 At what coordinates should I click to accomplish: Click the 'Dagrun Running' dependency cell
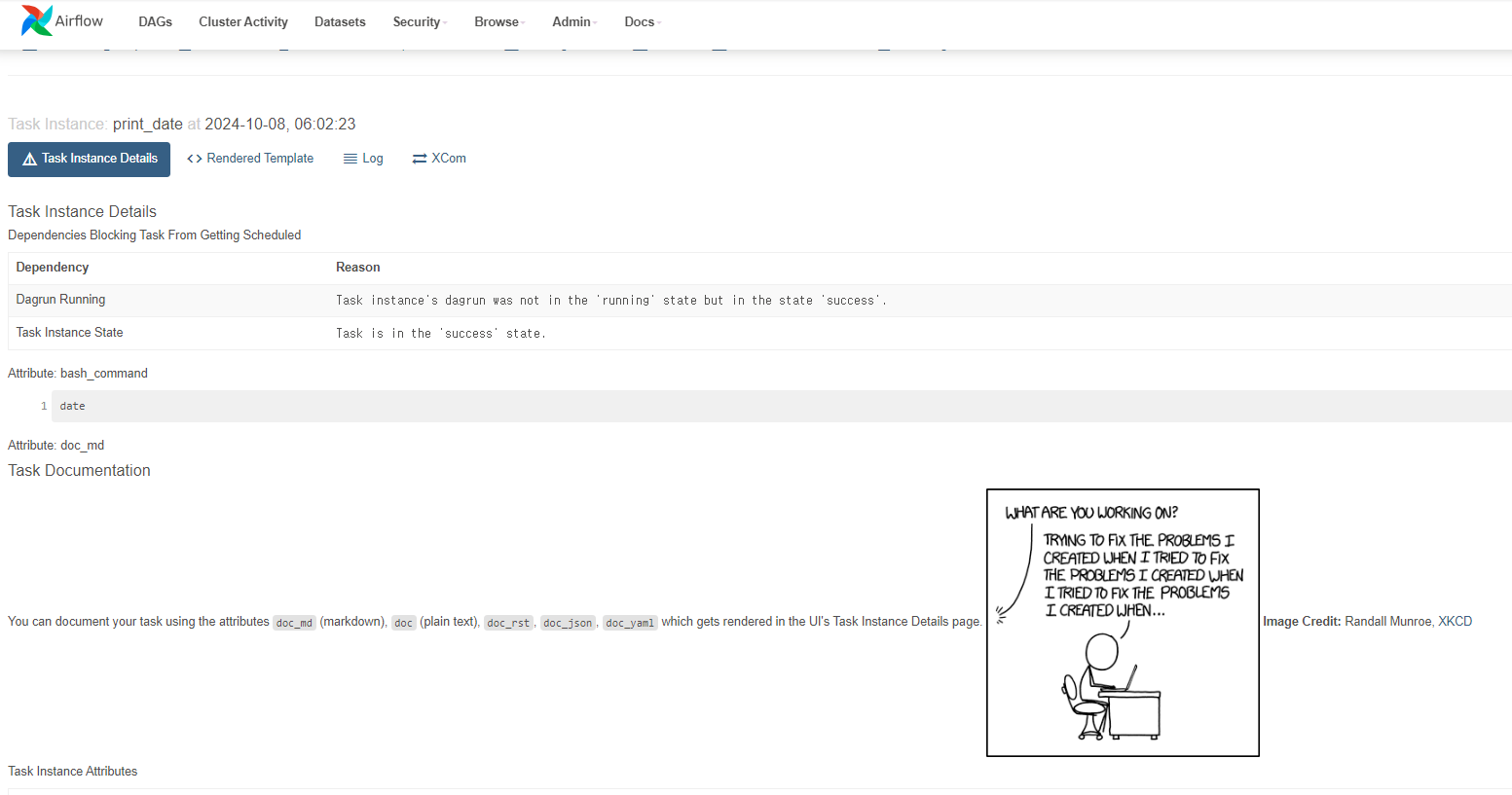[60, 300]
